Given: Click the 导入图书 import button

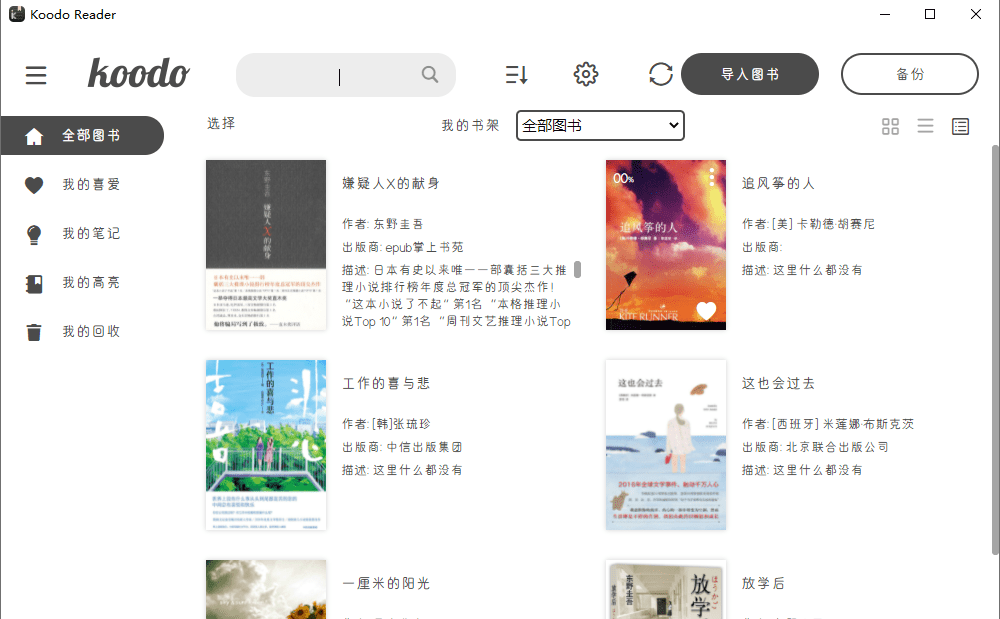Looking at the screenshot, I should (x=749, y=74).
